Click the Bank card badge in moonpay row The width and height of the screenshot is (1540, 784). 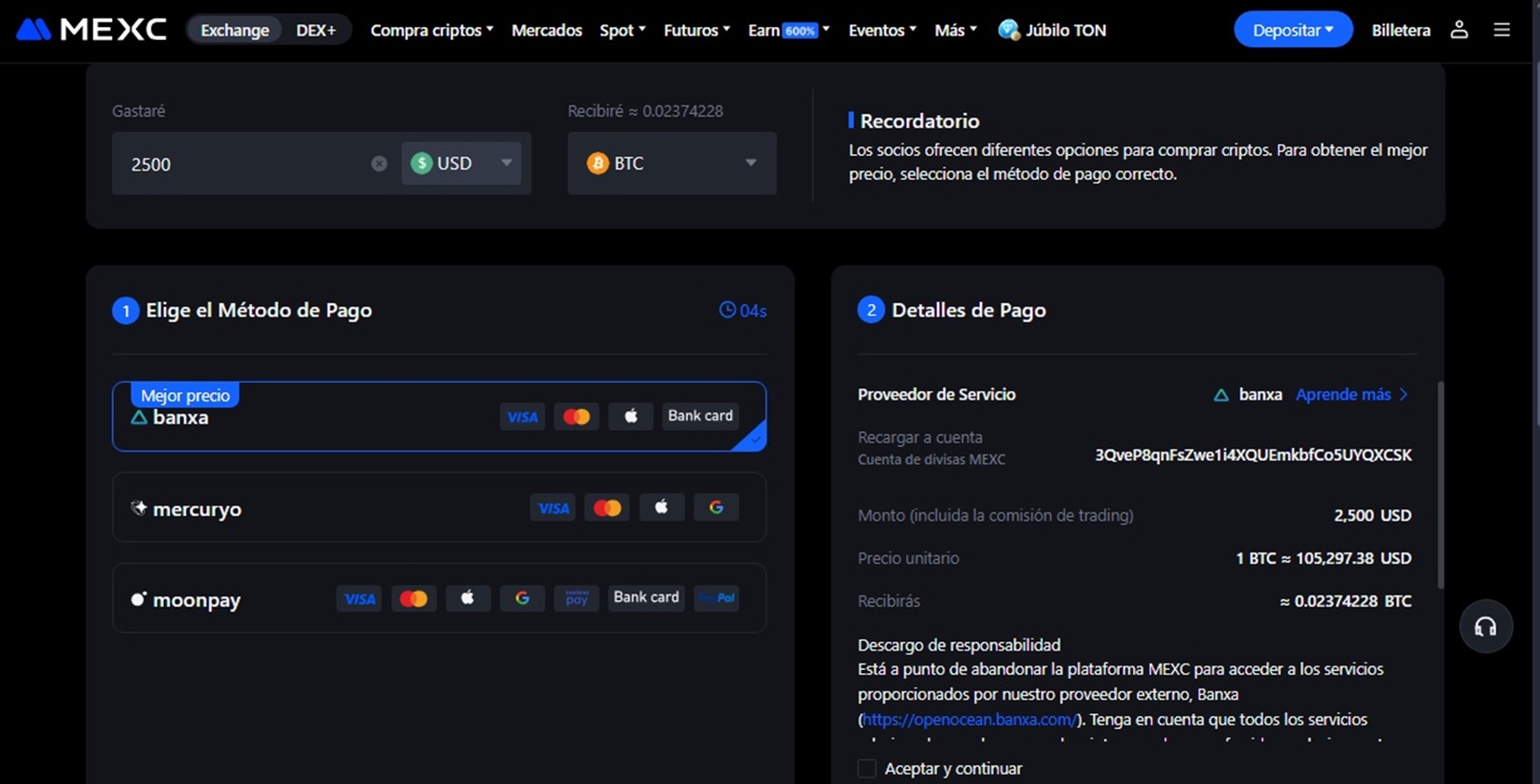646,598
